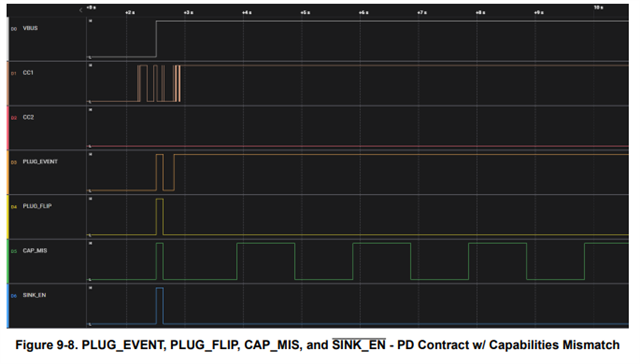Select the D6 SINK_EN channel label
This screenshot has height=364, width=640.
point(29,295)
